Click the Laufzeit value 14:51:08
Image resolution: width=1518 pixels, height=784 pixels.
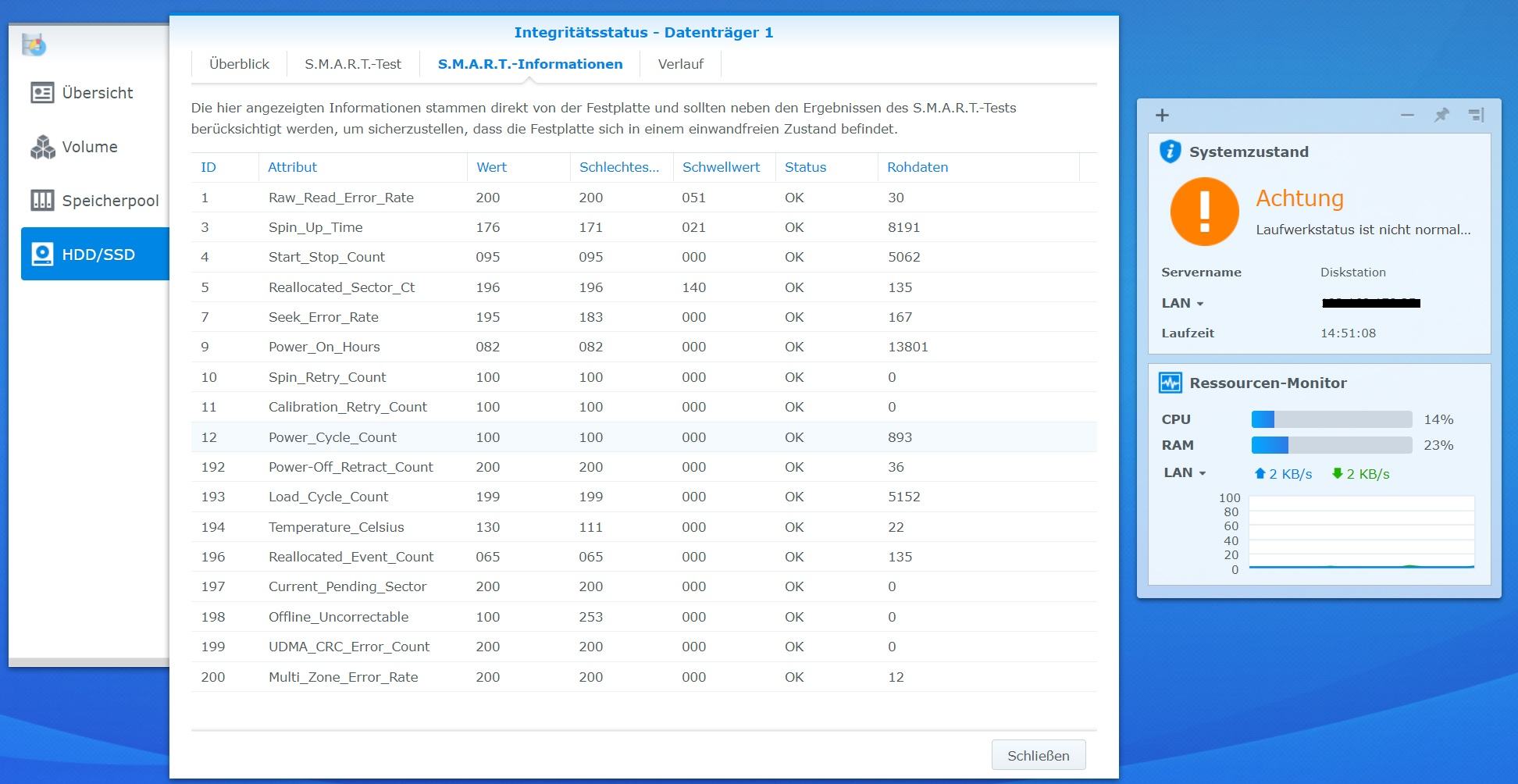[x=1349, y=333]
